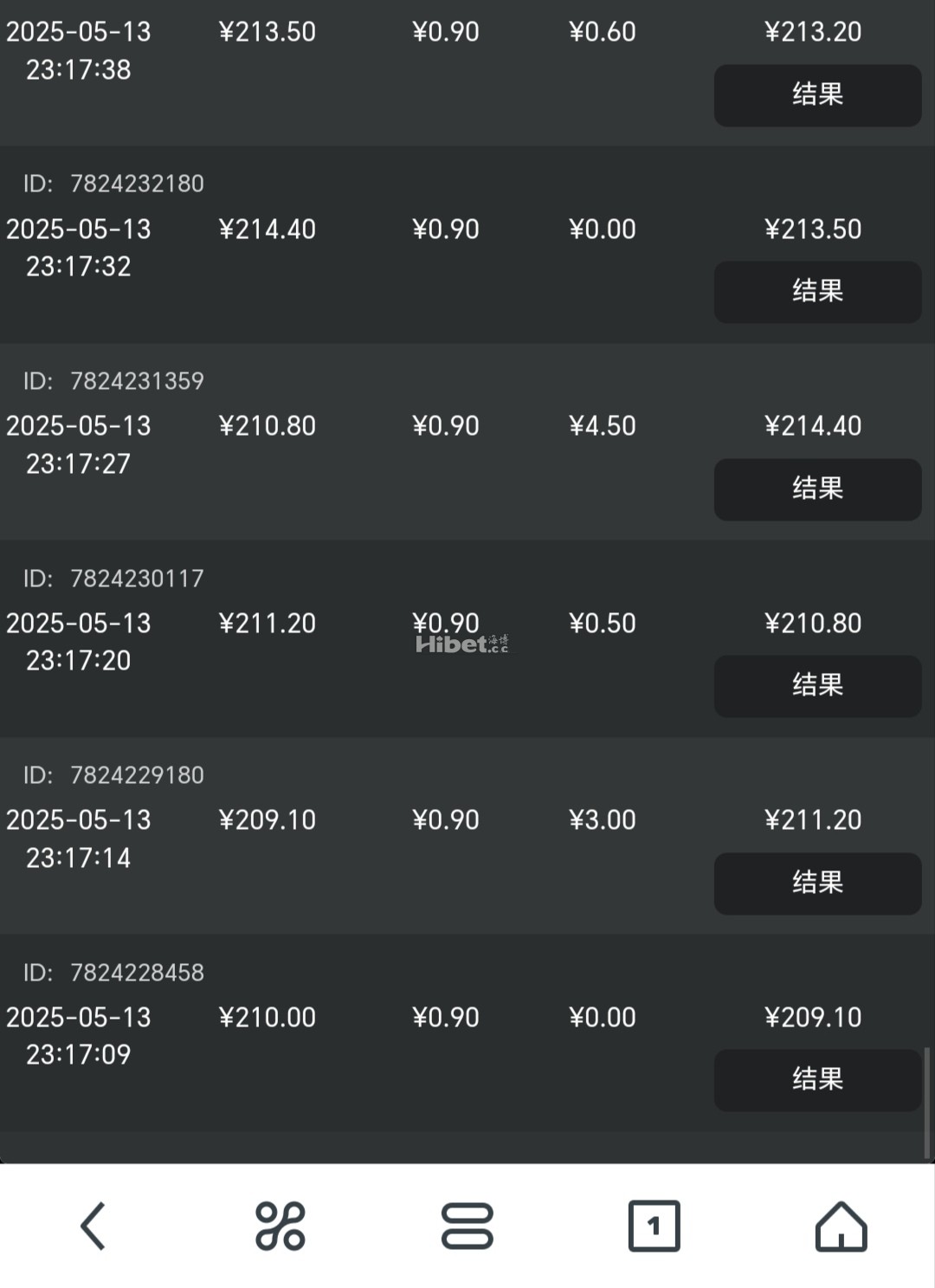The height and width of the screenshot is (1288, 935).
Task: Tap the ¥209.10 ending balance
Action: tap(813, 1017)
